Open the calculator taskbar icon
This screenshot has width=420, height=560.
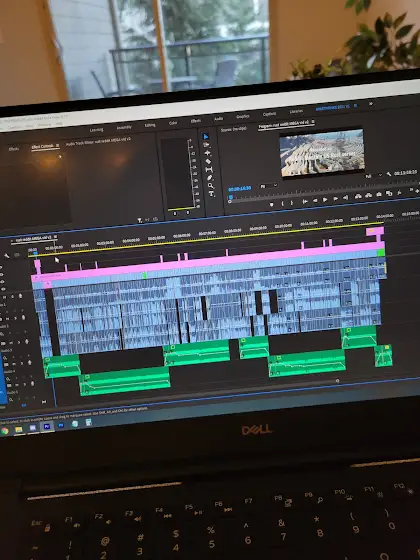tap(88, 422)
